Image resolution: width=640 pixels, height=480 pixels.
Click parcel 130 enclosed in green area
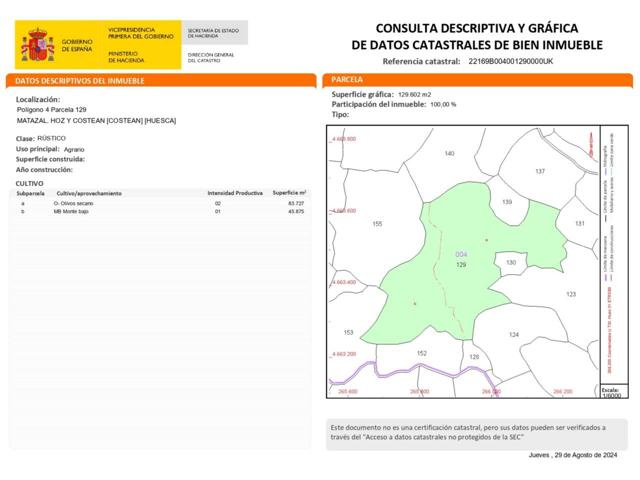pyautogui.click(x=511, y=262)
